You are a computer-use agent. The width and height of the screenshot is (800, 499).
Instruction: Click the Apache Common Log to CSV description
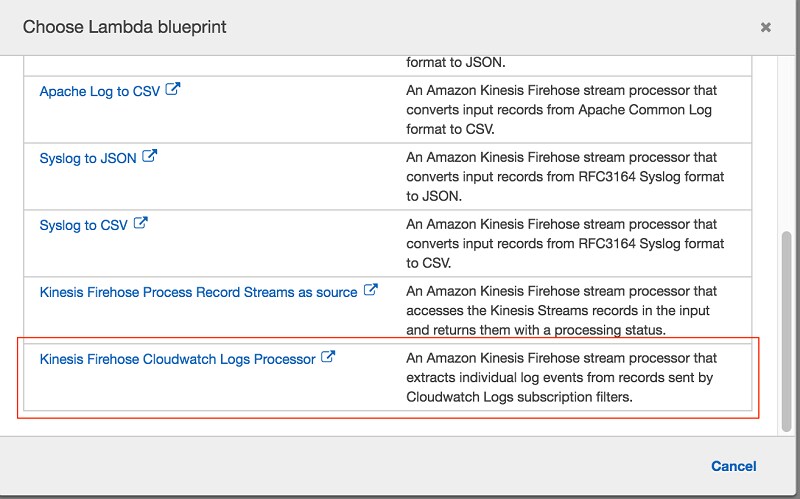[561, 110]
